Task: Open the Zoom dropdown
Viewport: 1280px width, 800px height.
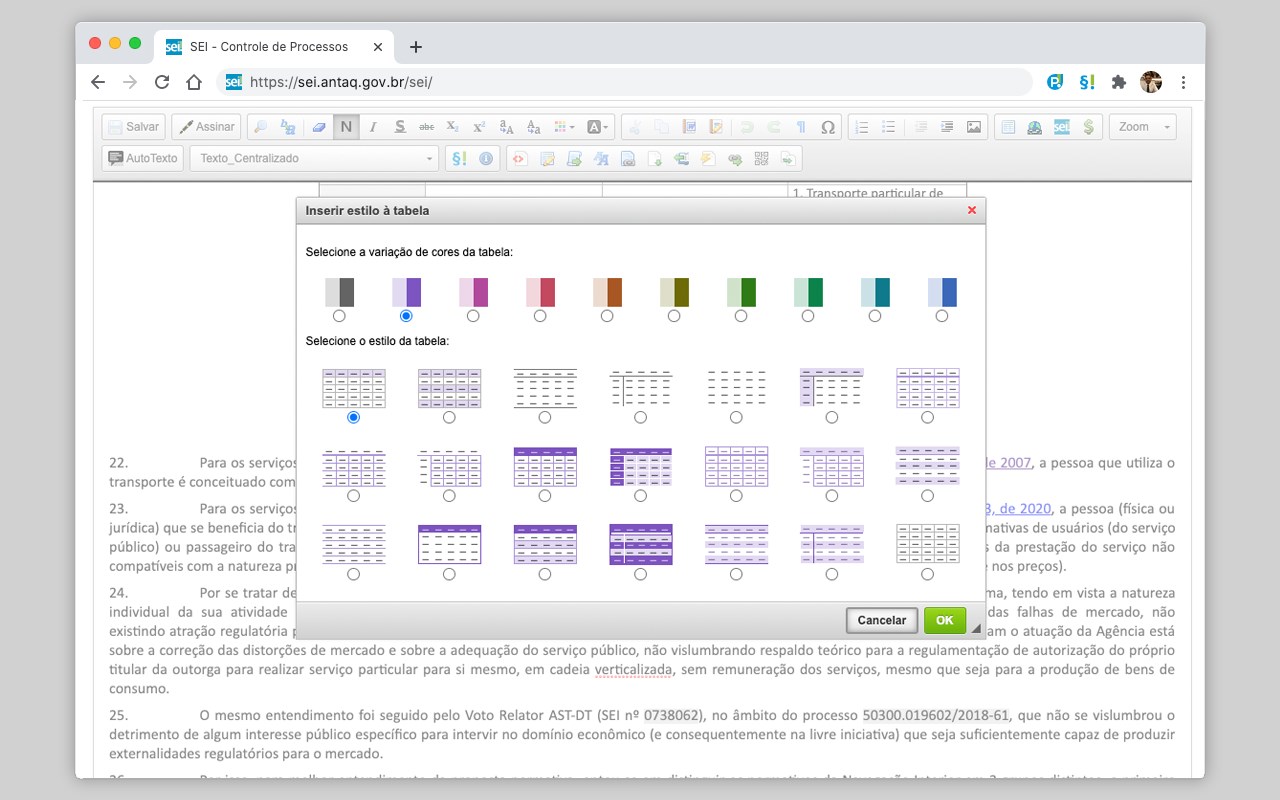Action: tap(1142, 127)
